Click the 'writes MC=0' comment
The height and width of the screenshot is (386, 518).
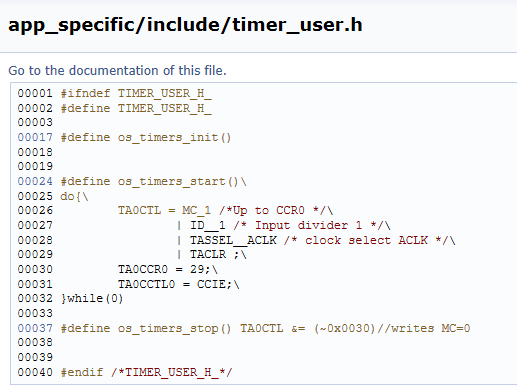430,328
